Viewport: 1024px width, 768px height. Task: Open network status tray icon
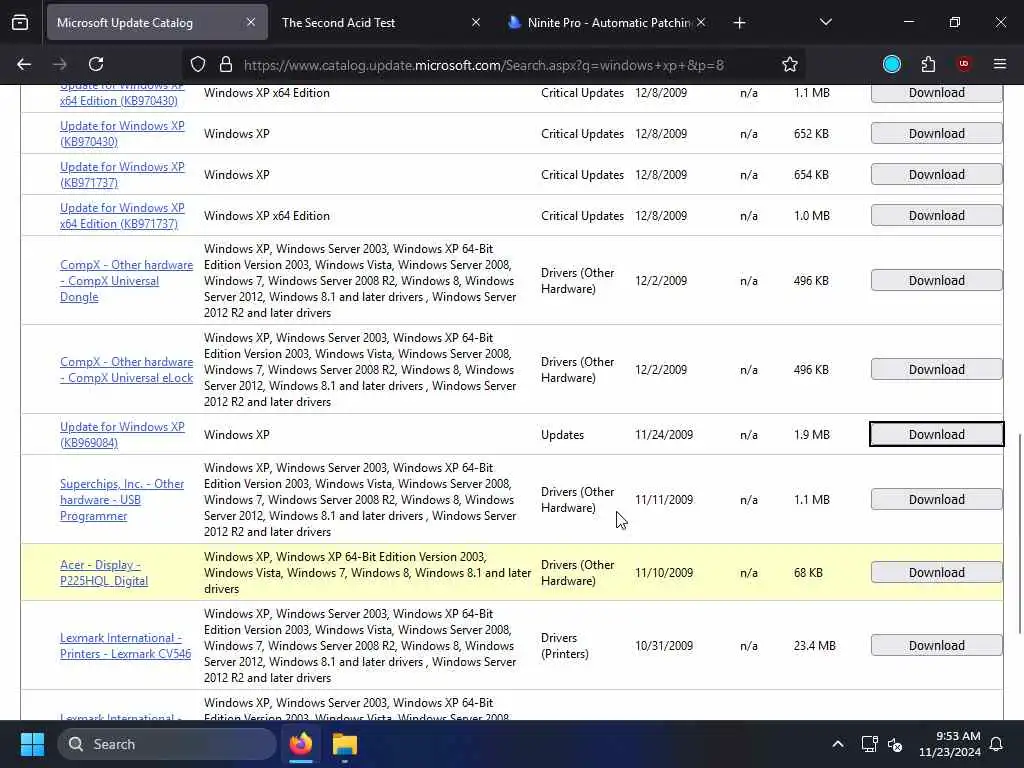coord(869,744)
